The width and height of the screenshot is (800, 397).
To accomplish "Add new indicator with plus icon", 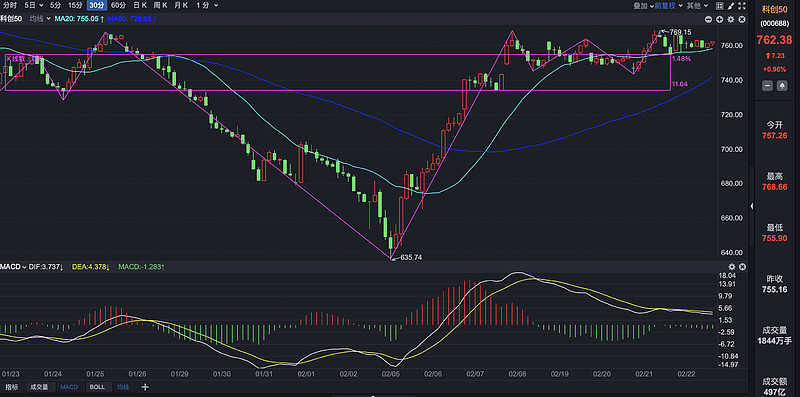I will tap(145, 387).
